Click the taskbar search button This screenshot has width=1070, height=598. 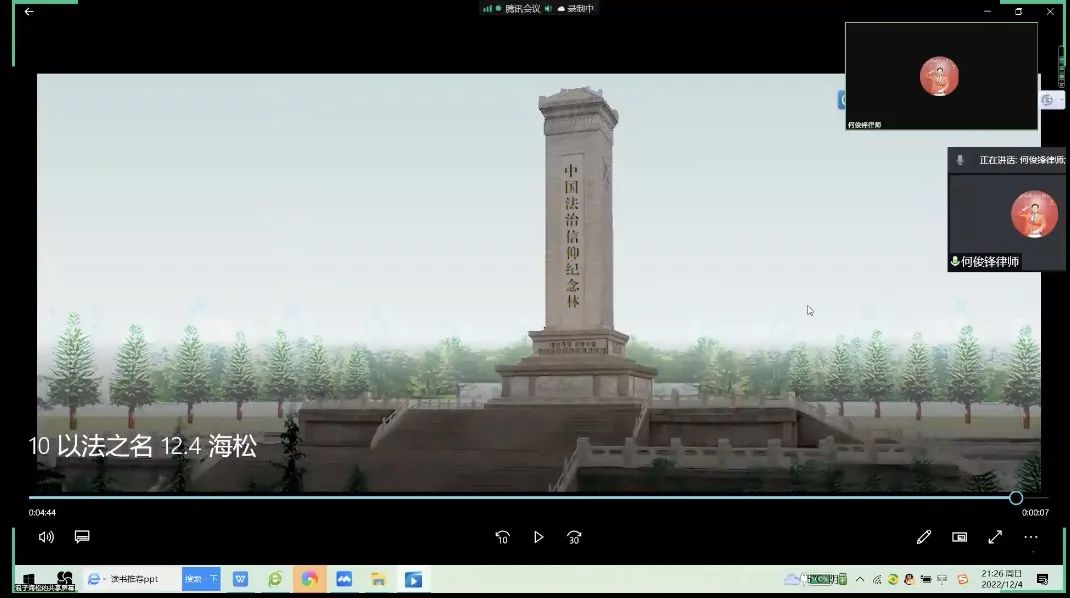(200, 579)
